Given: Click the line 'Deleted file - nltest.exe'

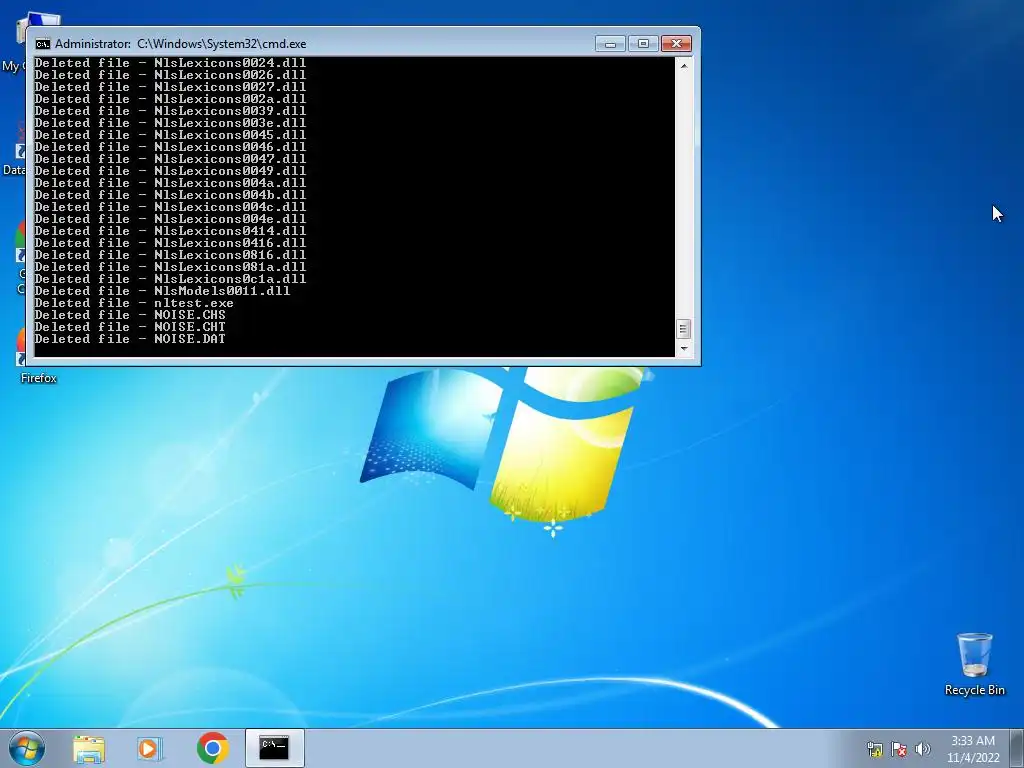Looking at the screenshot, I should (x=134, y=303).
